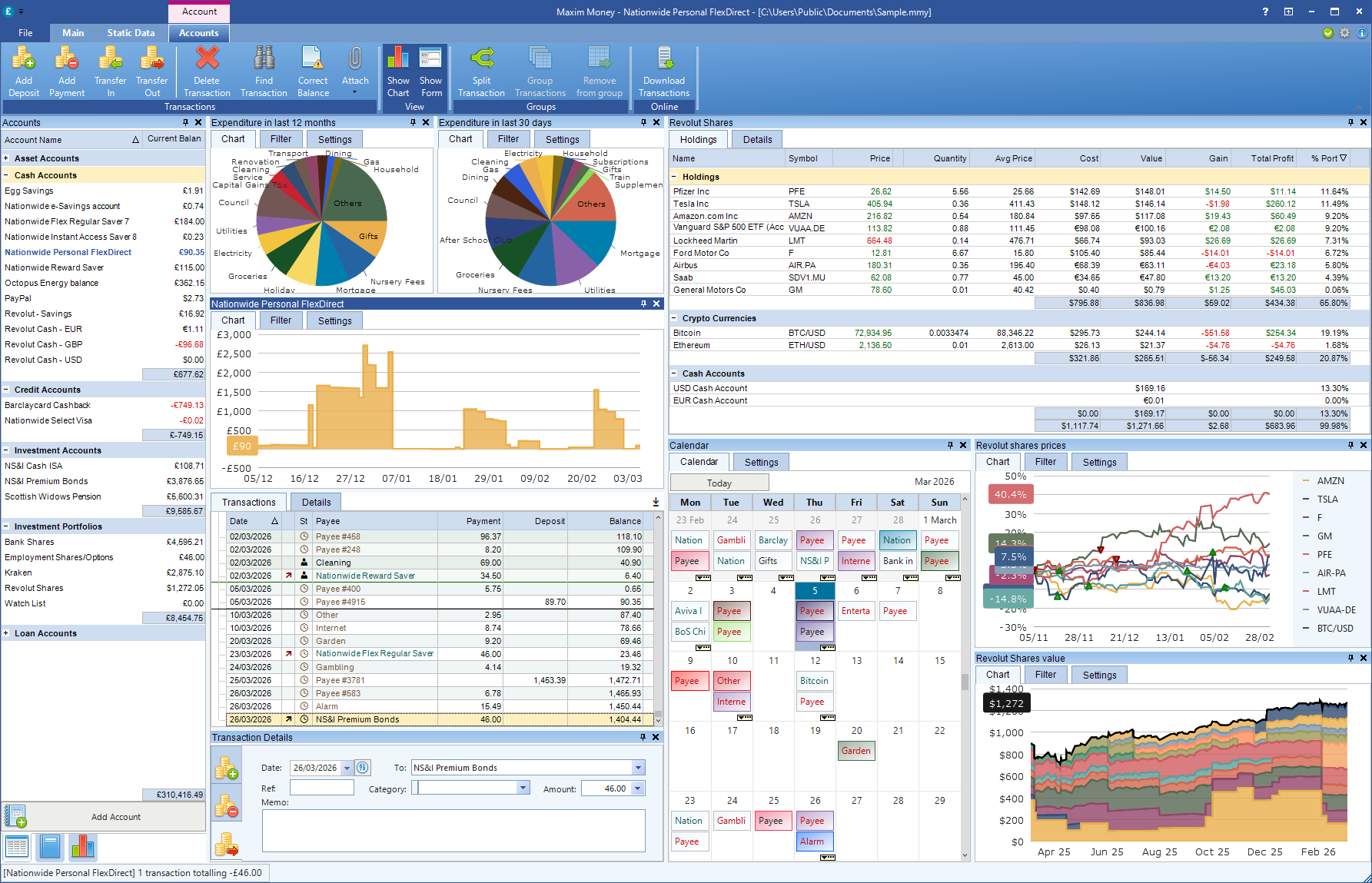The image size is (1372, 883).
Task: Click the Split Transaction icon
Action: click(482, 69)
